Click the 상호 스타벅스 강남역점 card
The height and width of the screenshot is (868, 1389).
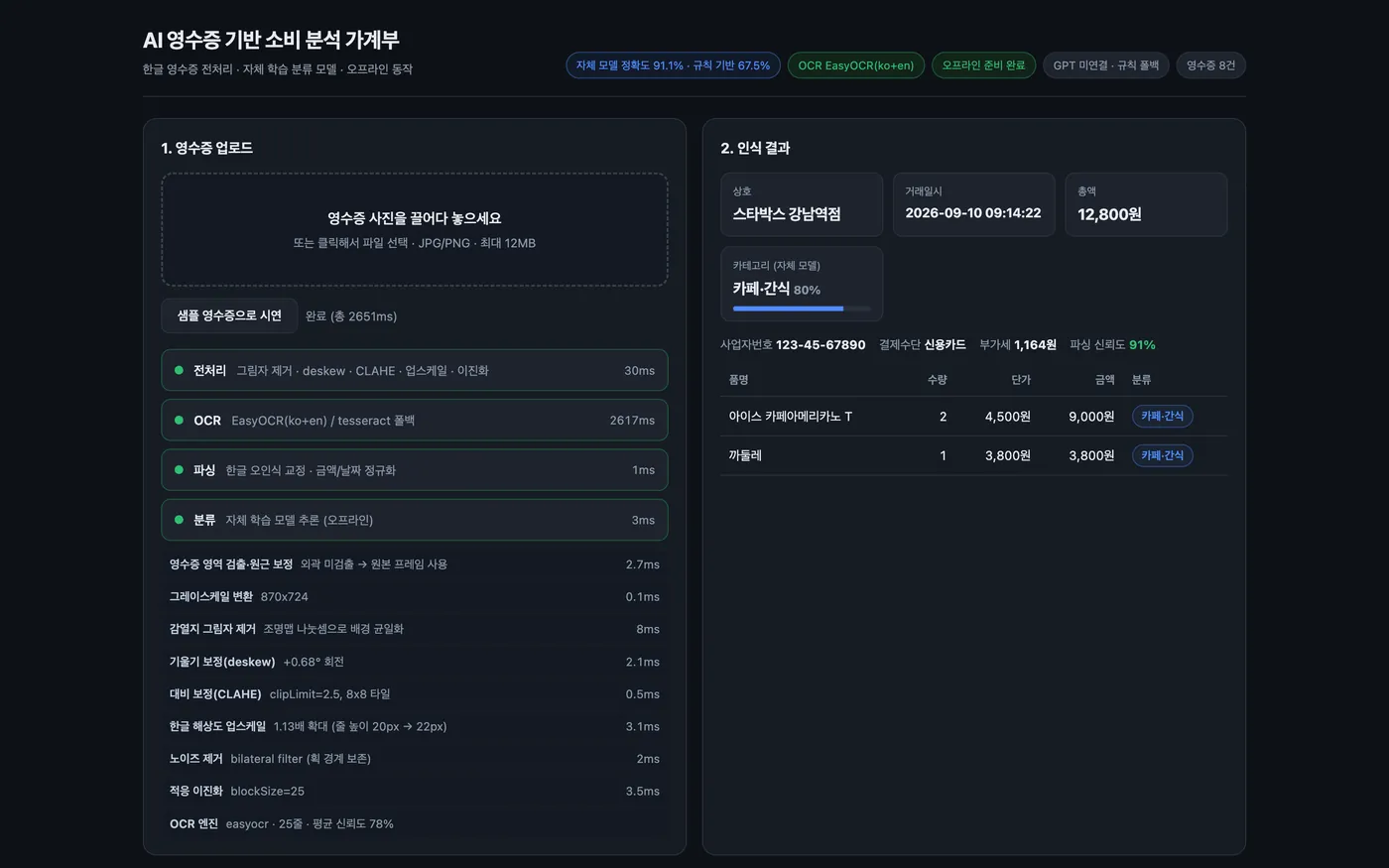[x=802, y=204]
